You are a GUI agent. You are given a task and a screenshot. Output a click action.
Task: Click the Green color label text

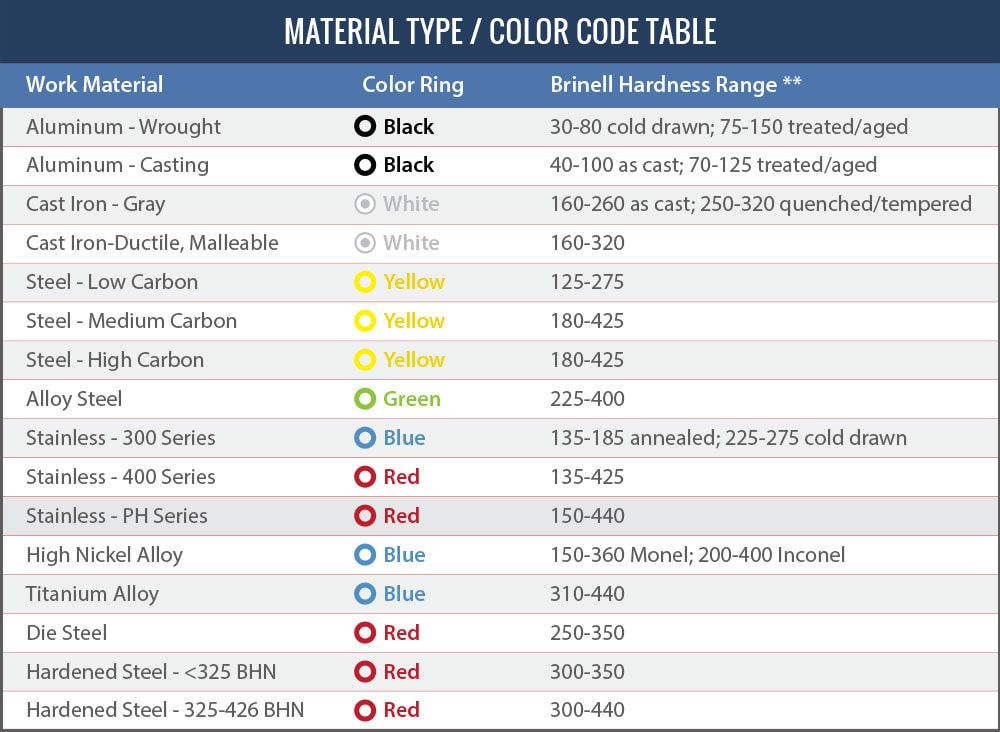click(412, 399)
